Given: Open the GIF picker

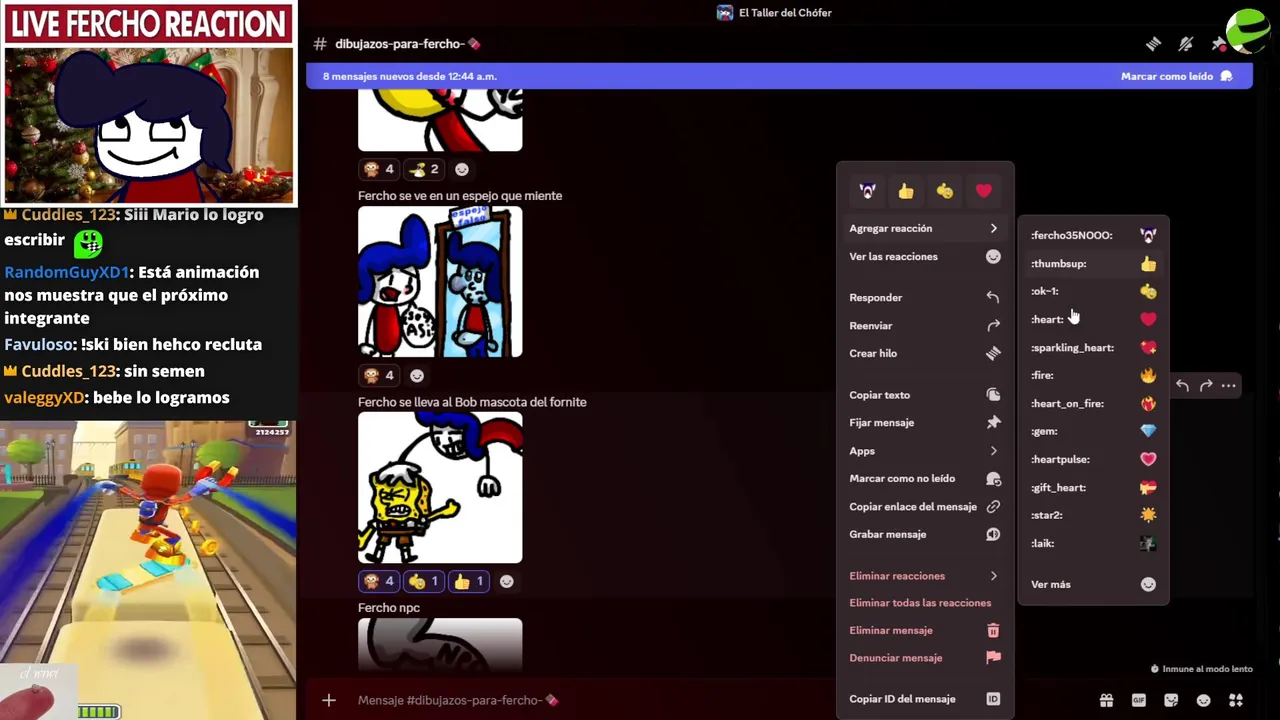Looking at the screenshot, I should click(x=1138, y=700).
